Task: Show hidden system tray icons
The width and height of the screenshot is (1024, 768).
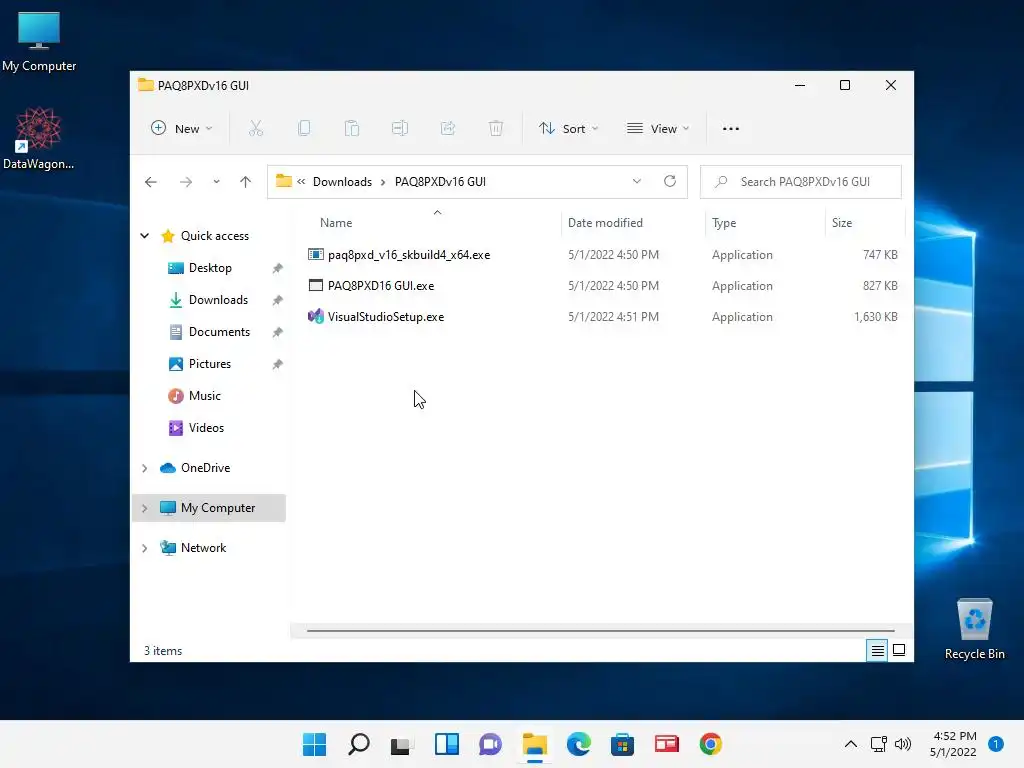Action: point(851,744)
